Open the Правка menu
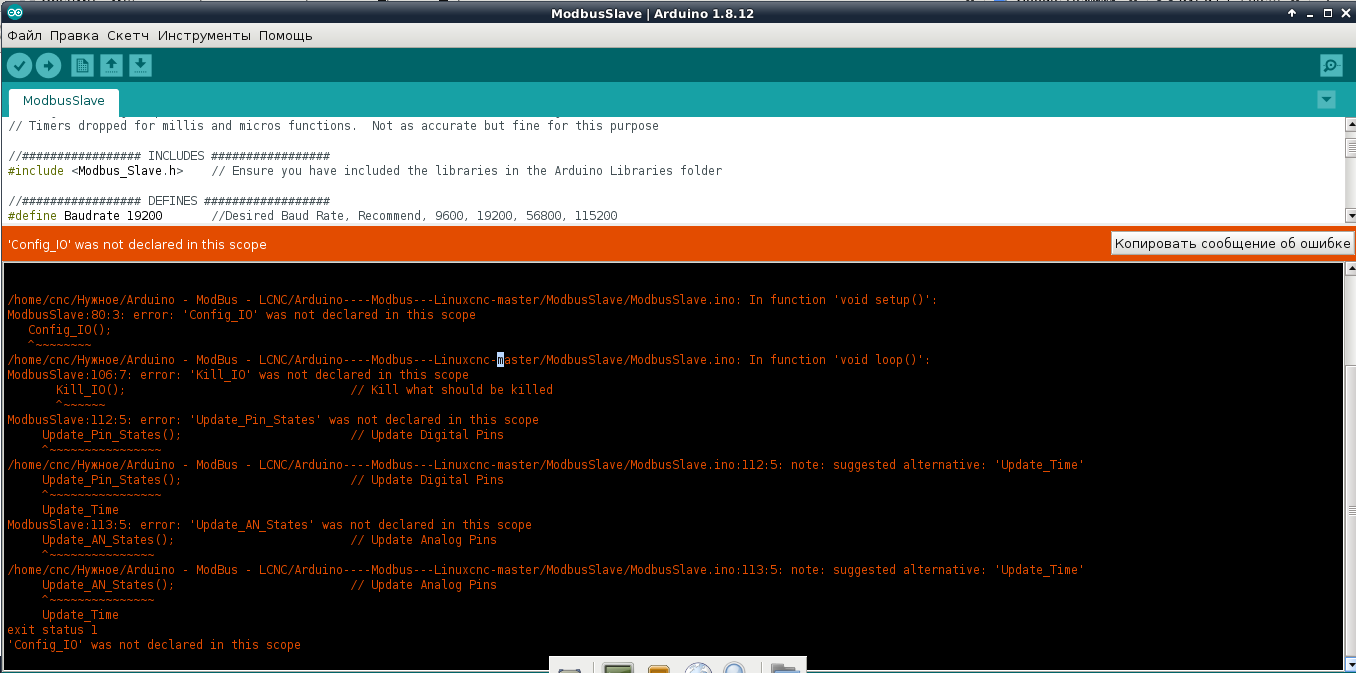Viewport: 1356px width, 673px height. [x=74, y=35]
